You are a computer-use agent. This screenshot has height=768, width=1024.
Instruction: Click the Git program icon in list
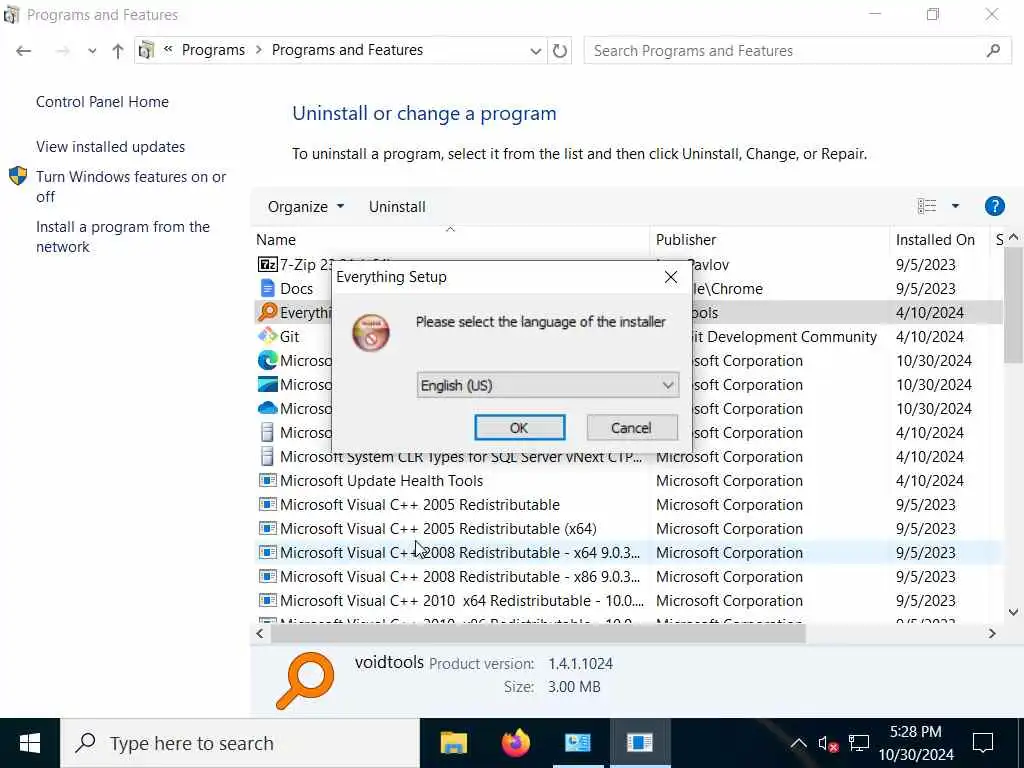tap(268, 336)
